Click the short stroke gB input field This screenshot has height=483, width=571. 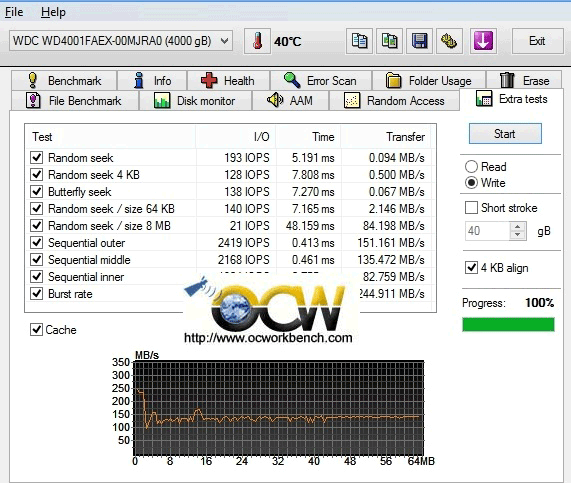487,231
